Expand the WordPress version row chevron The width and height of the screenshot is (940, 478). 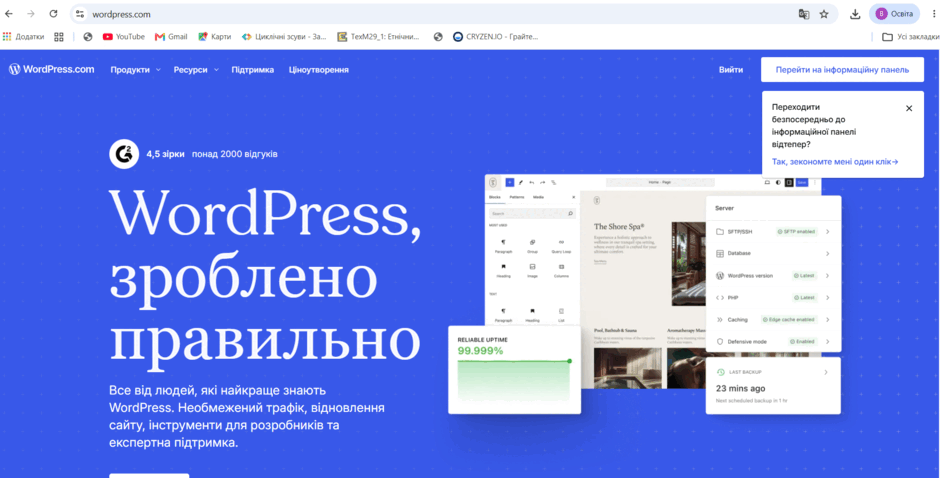[827, 276]
